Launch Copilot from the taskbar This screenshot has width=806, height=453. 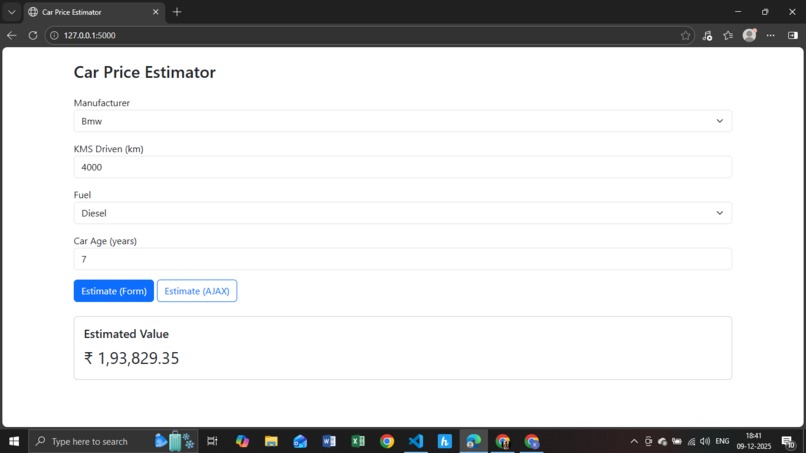pyautogui.click(x=242, y=441)
